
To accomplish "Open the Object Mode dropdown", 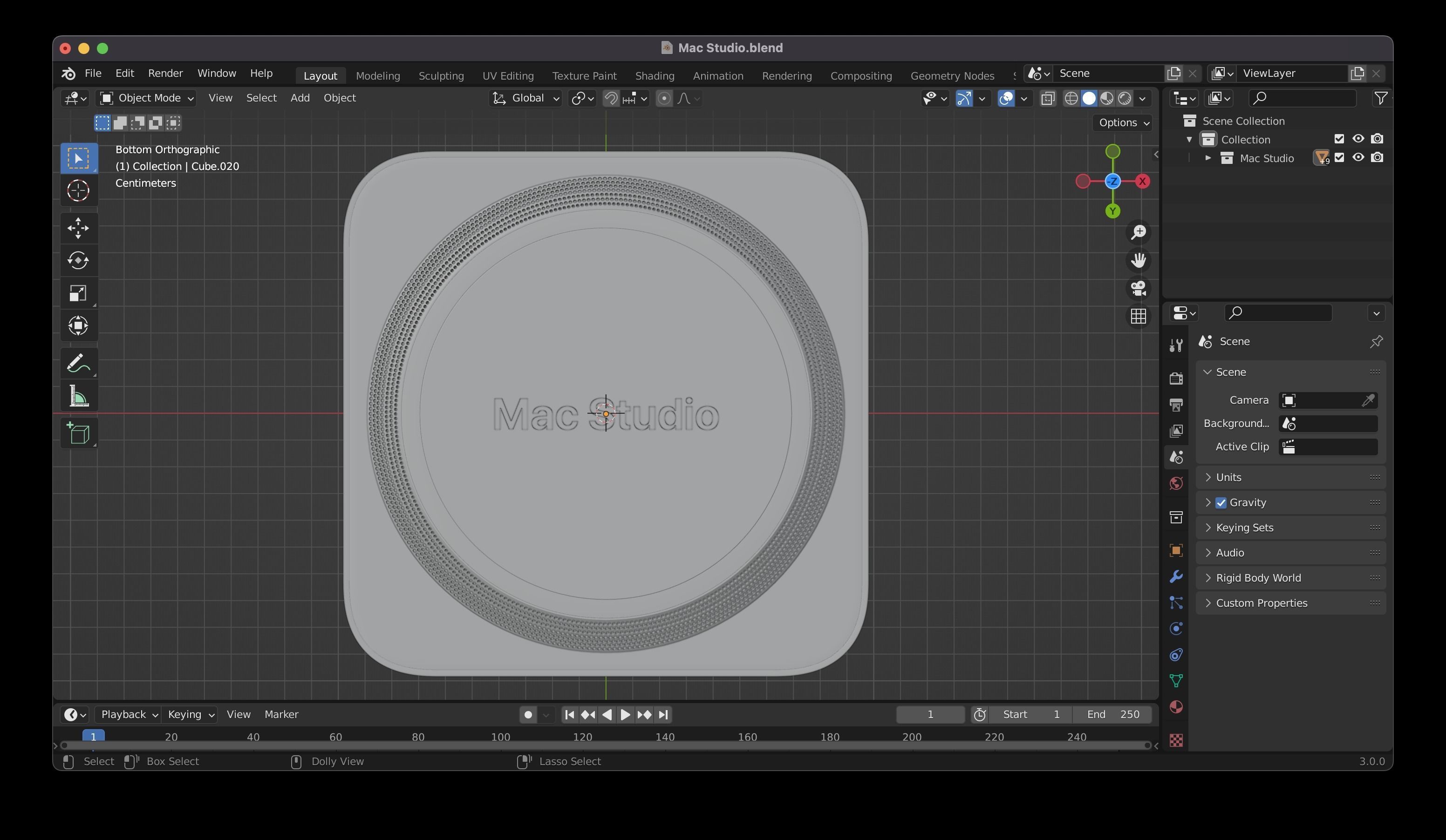I will point(147,98).
